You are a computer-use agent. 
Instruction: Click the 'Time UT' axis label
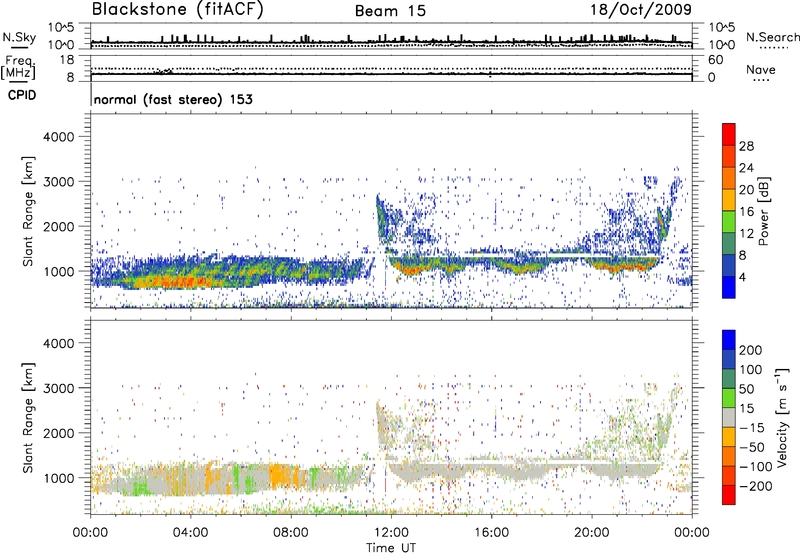[391, 548]
